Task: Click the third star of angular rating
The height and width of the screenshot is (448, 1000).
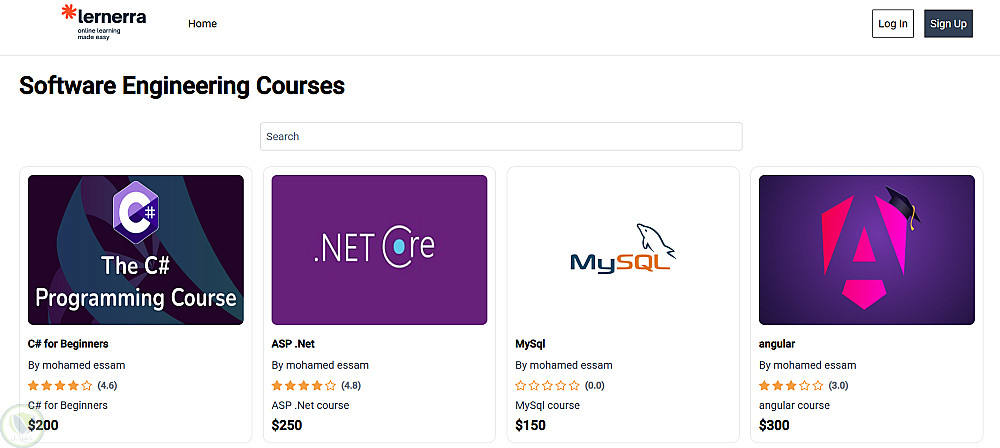Action: point(791,385)
